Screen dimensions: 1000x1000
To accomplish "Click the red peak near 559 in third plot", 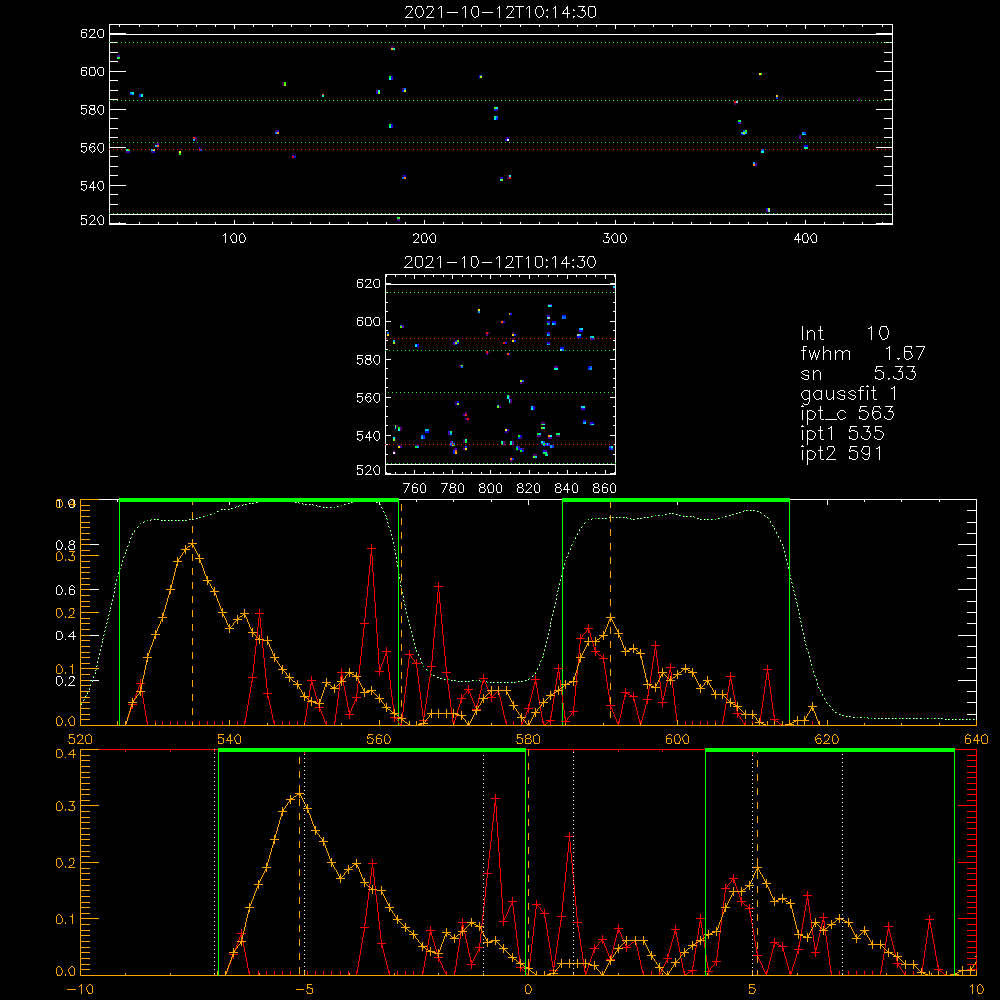I will click(x=372, y=548).
